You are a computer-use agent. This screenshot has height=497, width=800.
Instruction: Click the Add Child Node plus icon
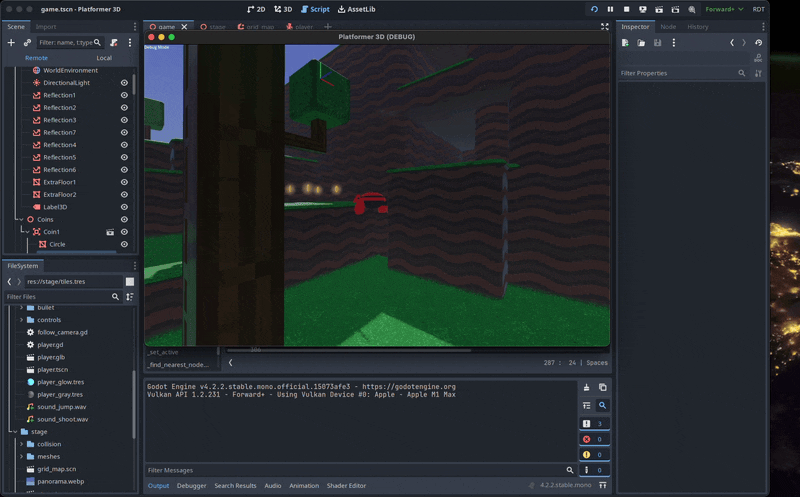11,43
